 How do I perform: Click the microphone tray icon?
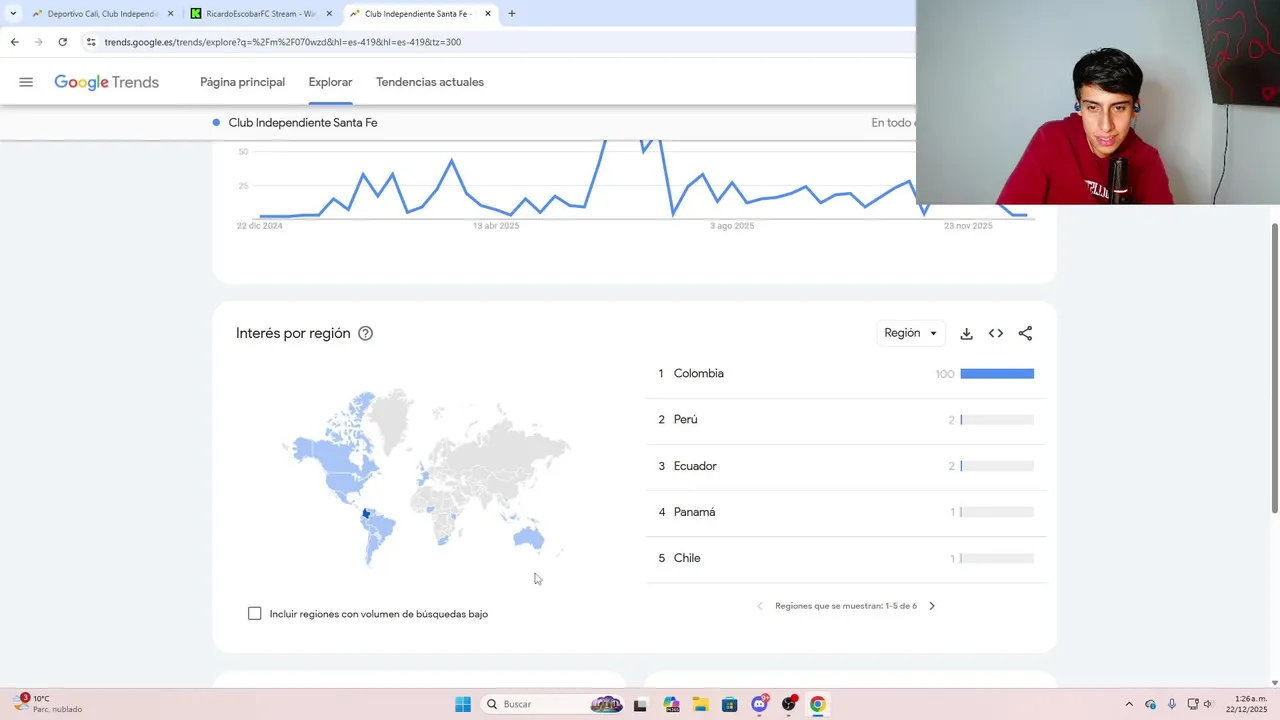[1172, 704]
